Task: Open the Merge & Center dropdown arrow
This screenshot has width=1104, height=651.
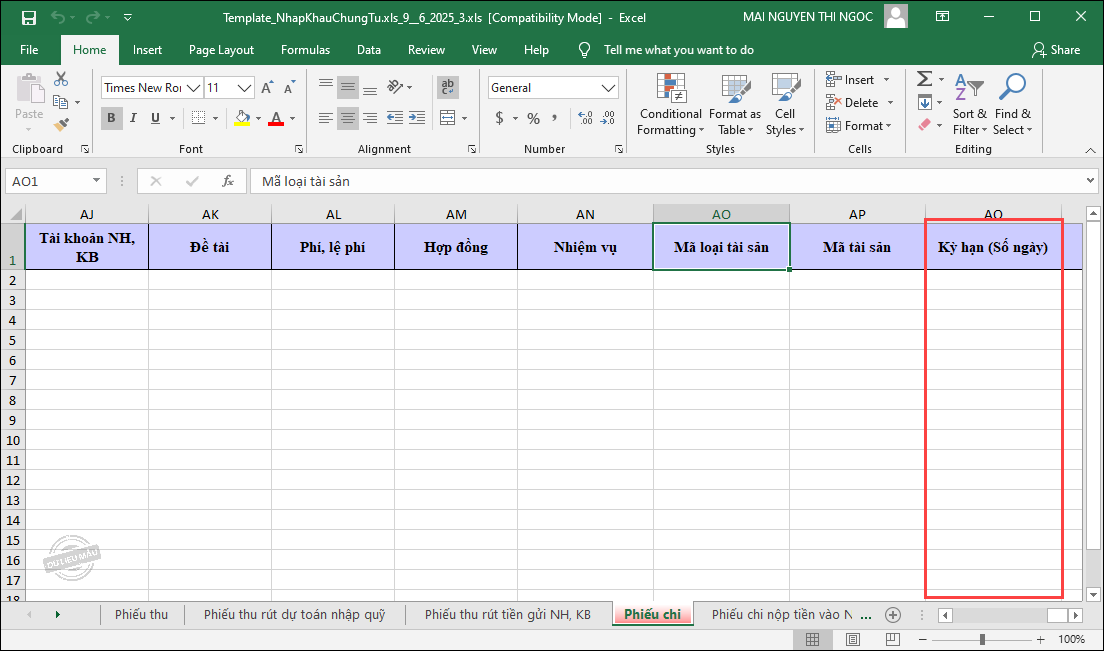Action: click(465, 118)
